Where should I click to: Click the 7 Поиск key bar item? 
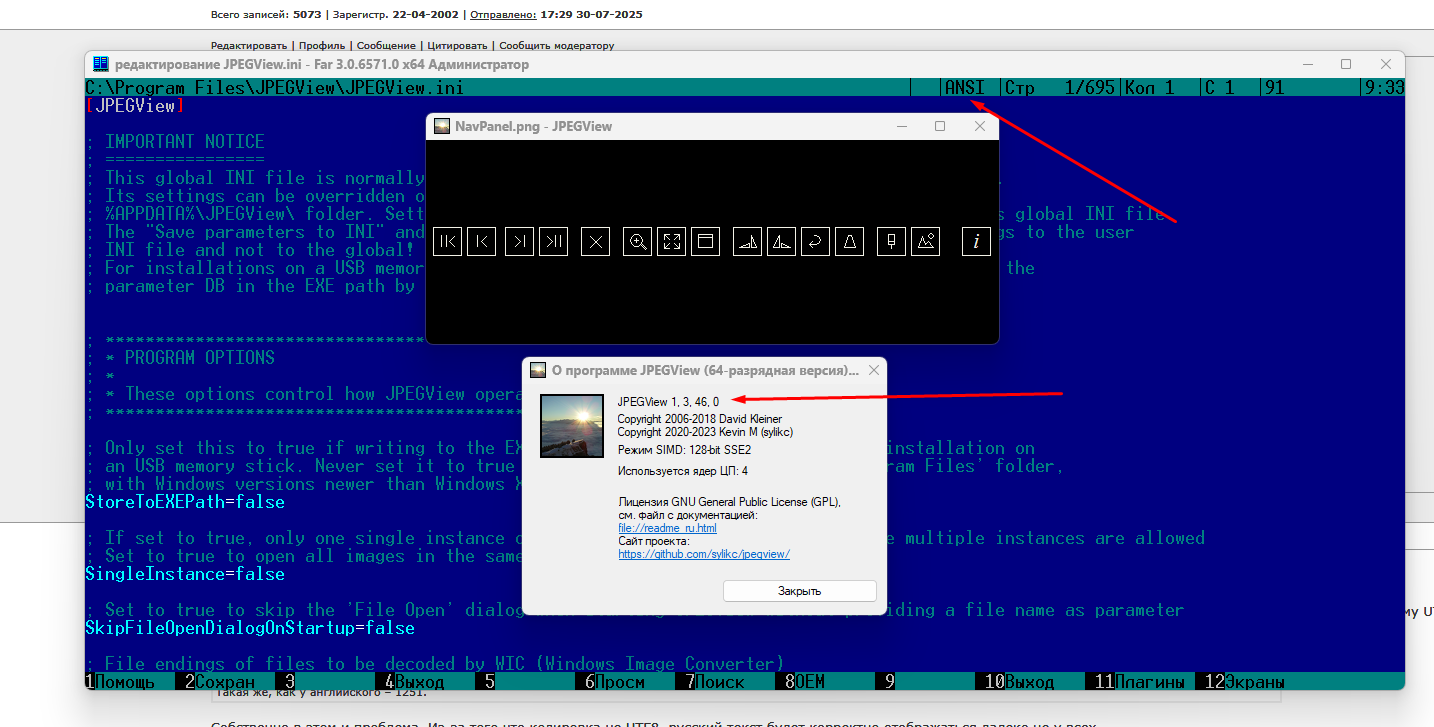[715, 682]
